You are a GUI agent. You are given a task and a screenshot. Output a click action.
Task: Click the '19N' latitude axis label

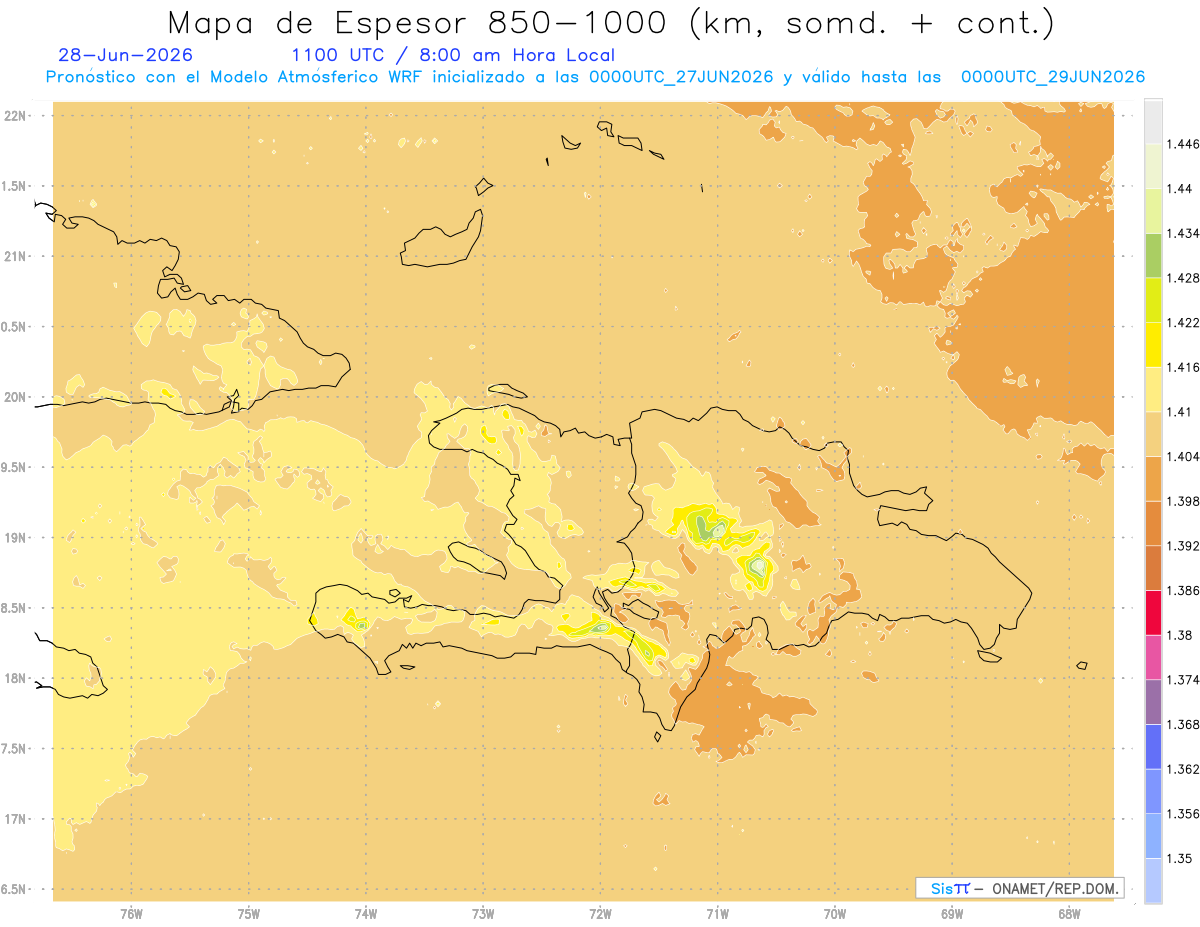(15, 538)
